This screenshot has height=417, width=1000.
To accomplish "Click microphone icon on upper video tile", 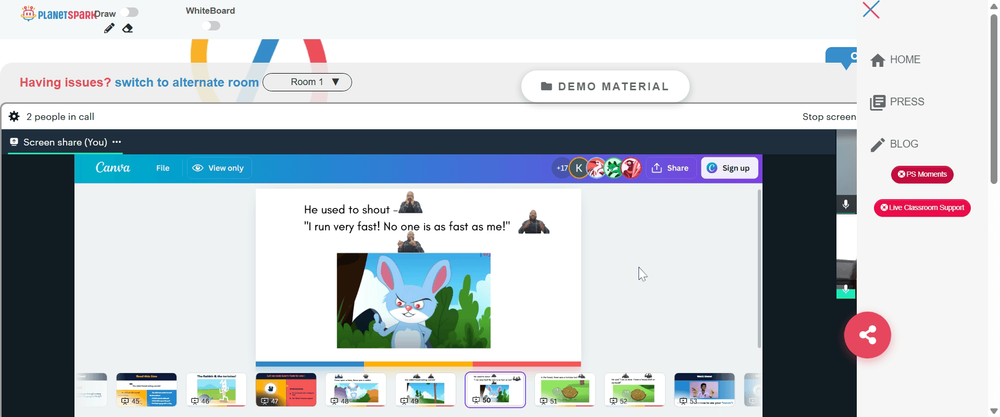I will click(846, 205).
